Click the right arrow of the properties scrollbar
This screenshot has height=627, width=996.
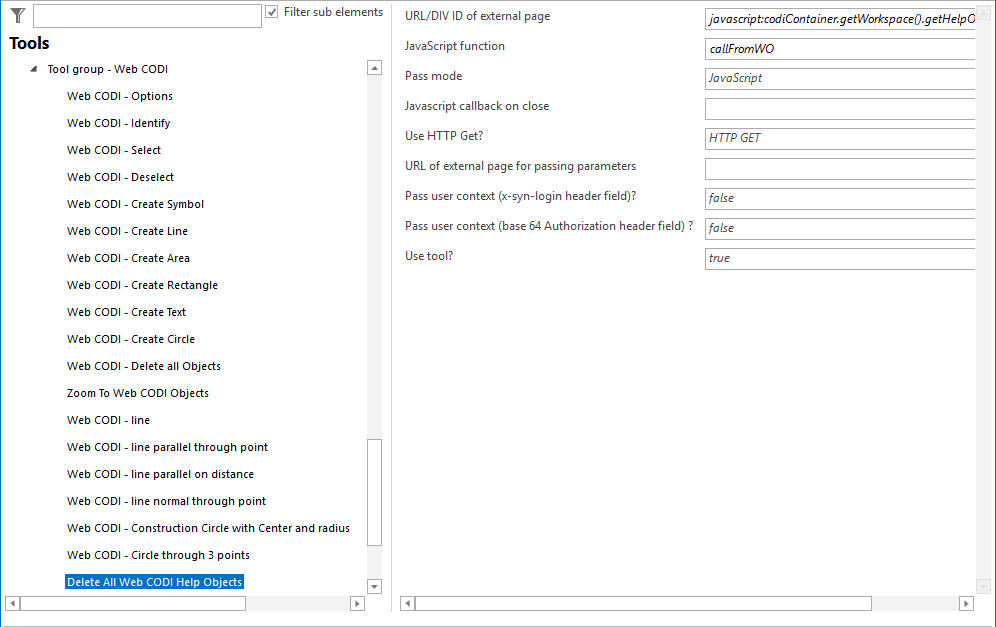(965, 603)
